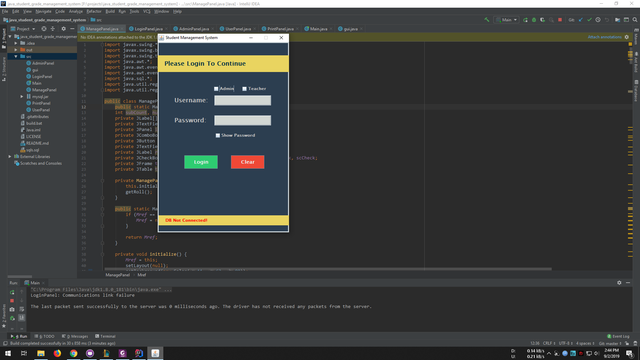Image resolution: width=640 pixels, height=360 pixels.
Task: Rerun Main in Run panel
Action: tap(12, 292)
